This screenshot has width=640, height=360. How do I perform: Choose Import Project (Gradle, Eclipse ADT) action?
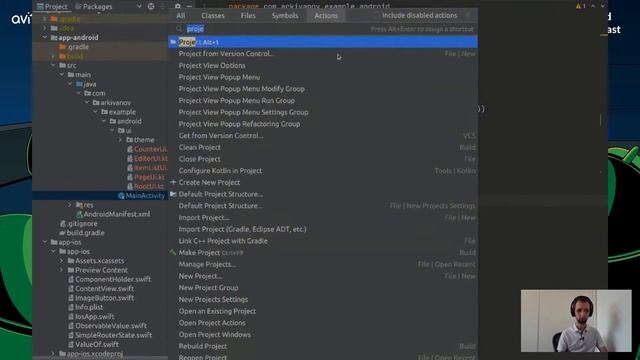[x=323, y=229]
